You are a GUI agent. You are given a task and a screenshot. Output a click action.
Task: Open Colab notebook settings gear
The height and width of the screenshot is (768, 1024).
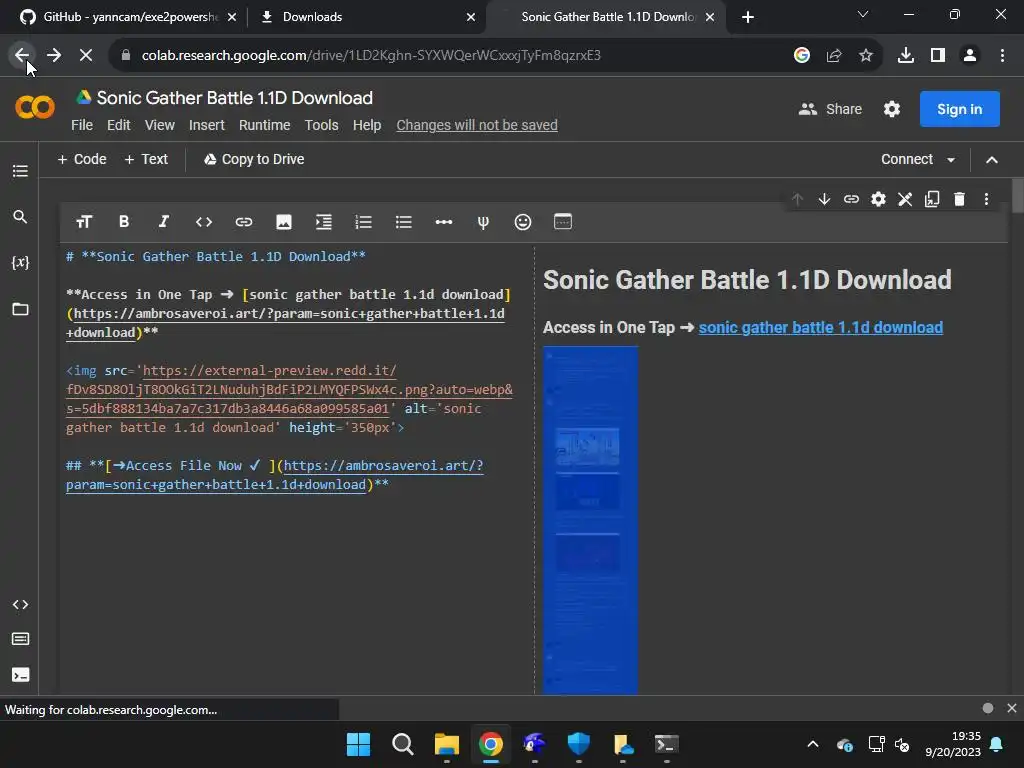point(892,109)
